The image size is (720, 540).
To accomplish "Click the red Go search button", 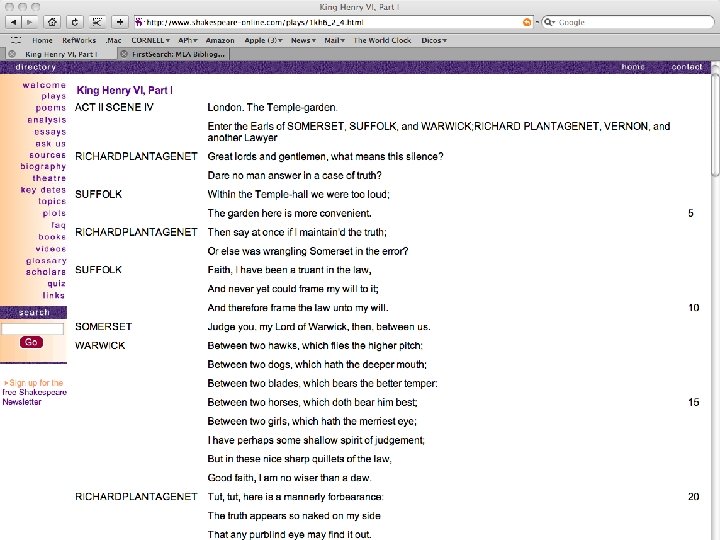I will 31,342.
